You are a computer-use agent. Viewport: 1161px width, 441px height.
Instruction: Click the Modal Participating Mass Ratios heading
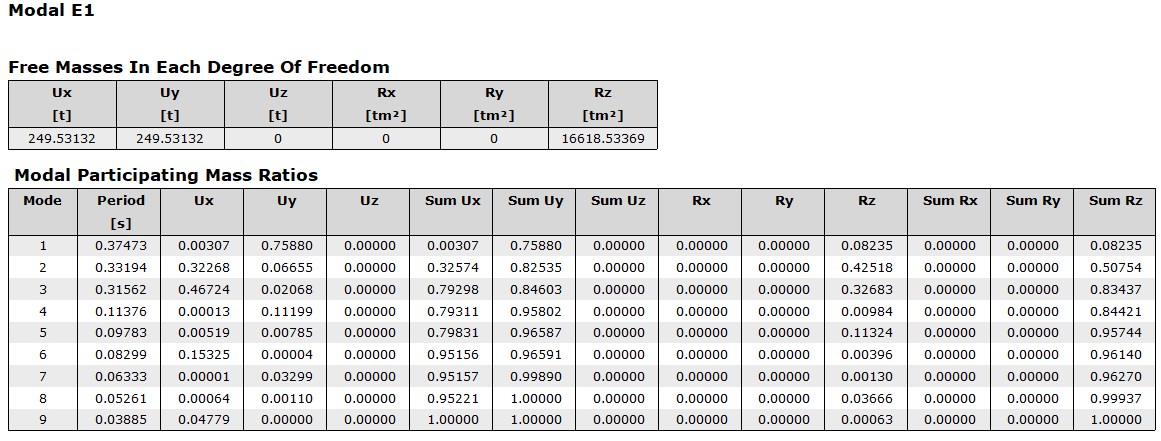coord(166,176)
